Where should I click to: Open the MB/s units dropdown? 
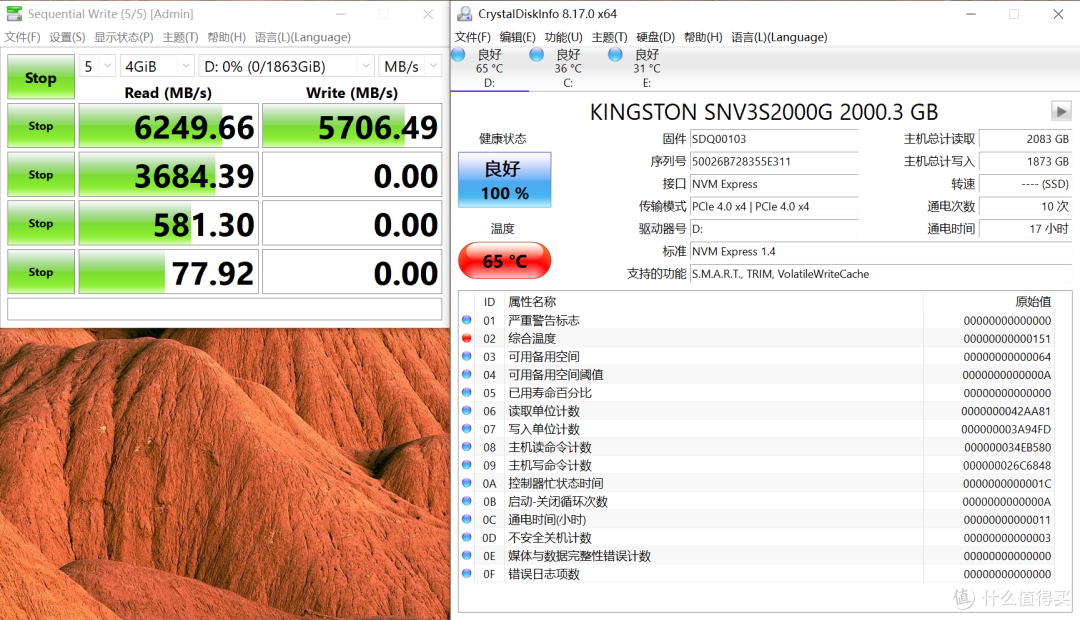click(x=410, y=65)
